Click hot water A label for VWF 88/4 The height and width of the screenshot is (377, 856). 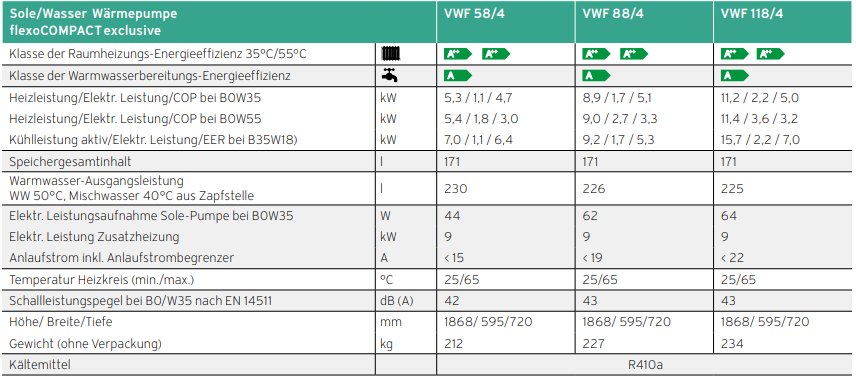click(x=597, y=76)
